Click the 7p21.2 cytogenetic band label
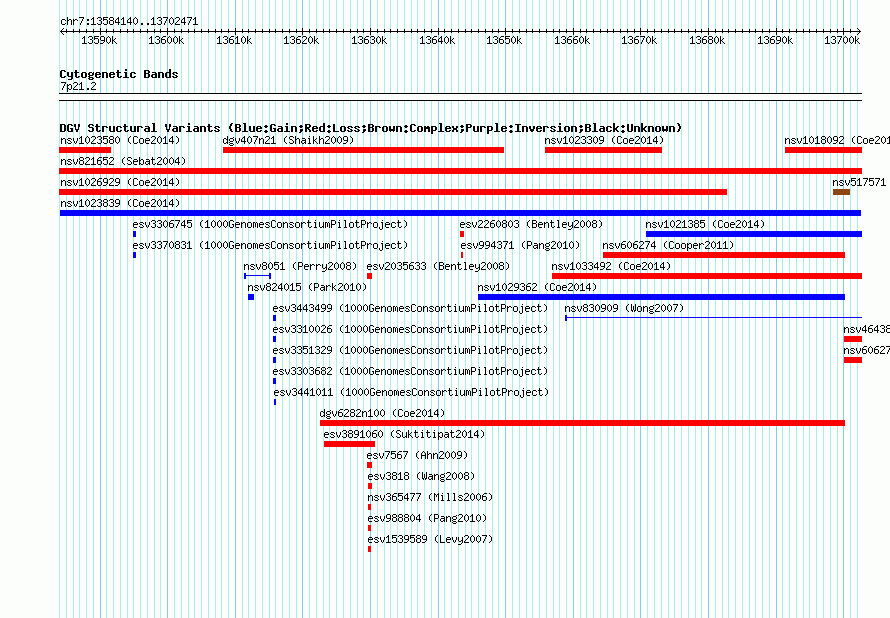The width and height of the screenshot is (890, 618). [x=78, y=86]
